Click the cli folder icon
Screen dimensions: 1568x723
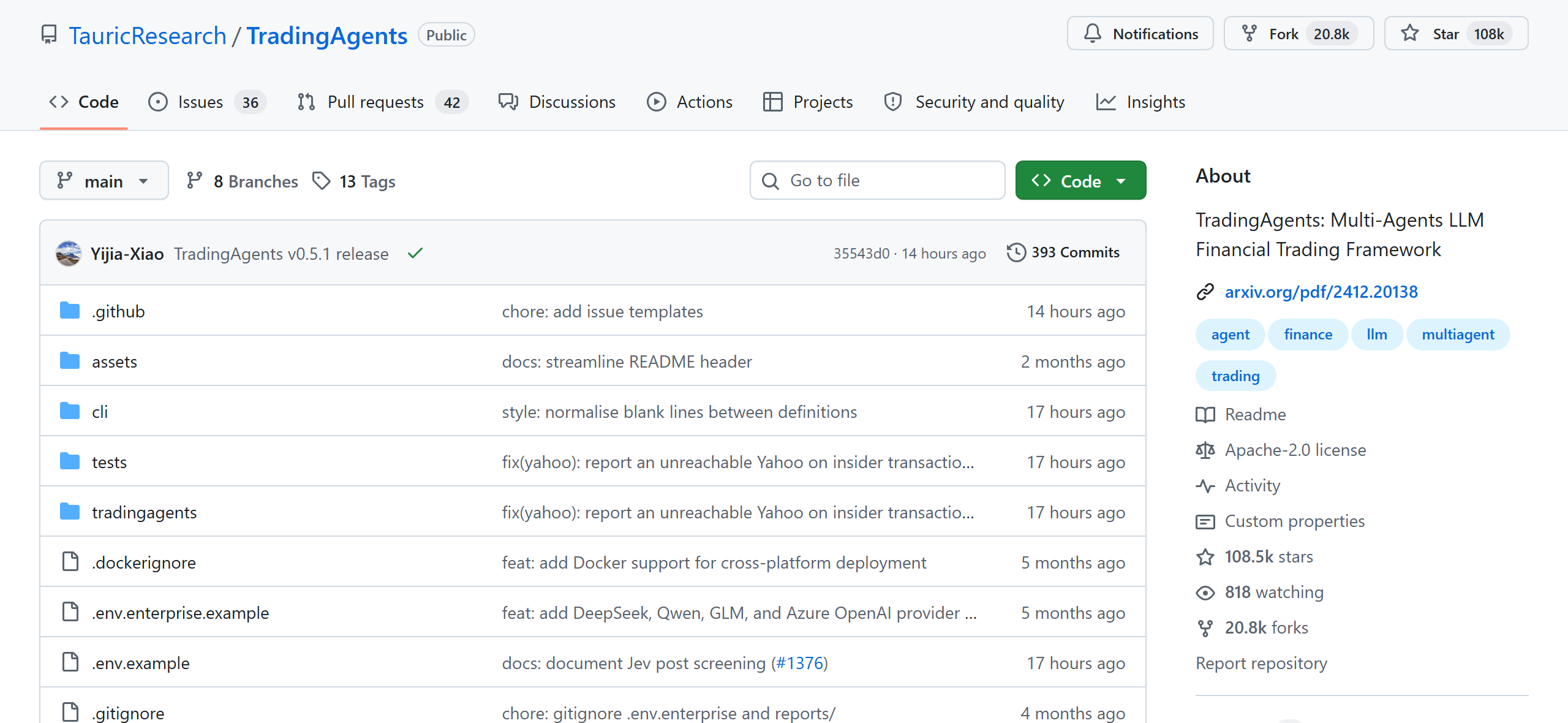[70, 411]
